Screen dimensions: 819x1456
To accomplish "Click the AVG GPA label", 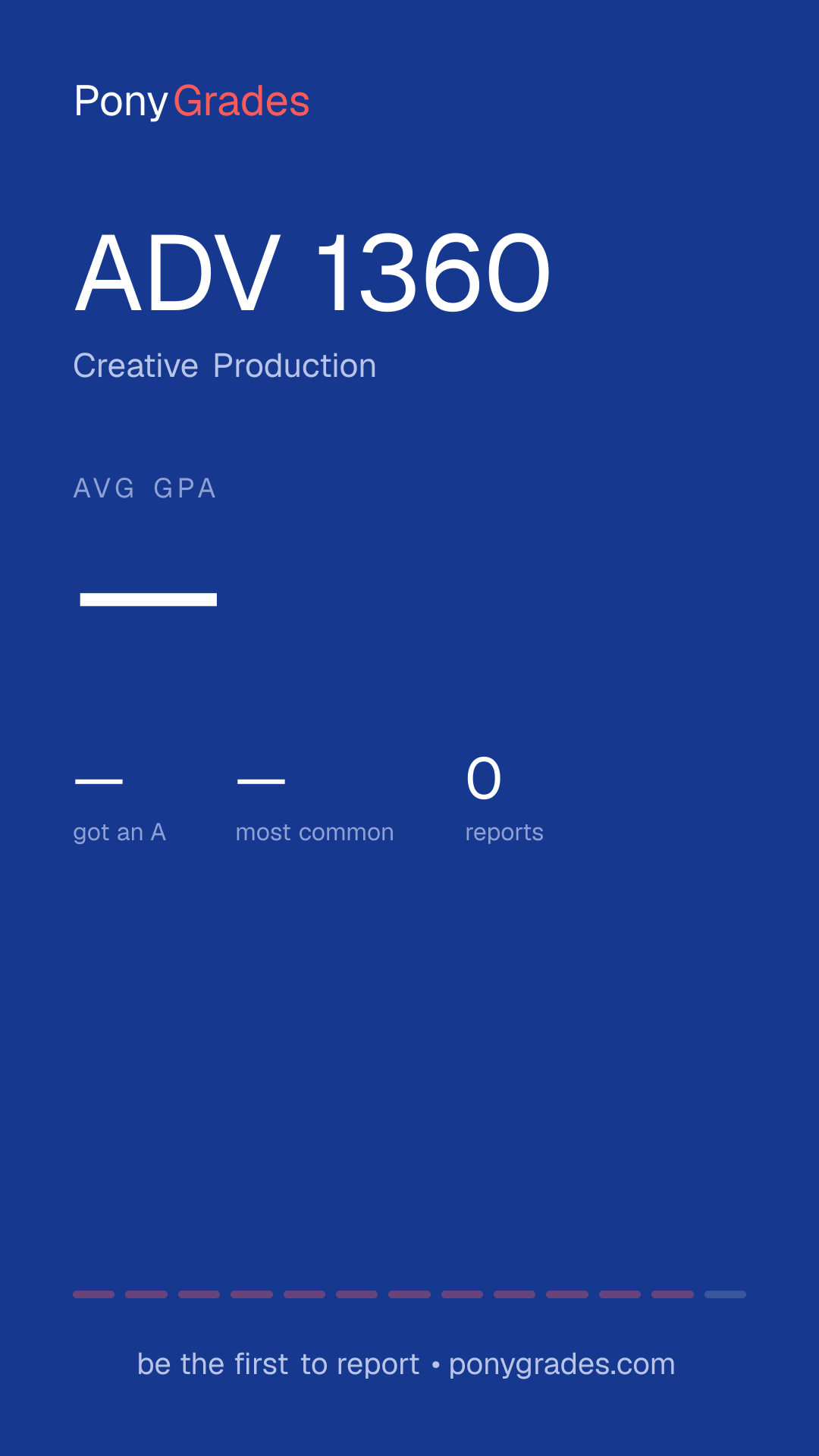I will 145,488.
